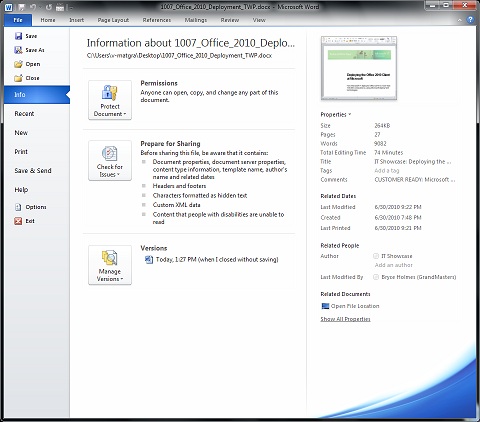480x422 pixels.
Task: Click Close document in the sidebar
Action: 27,78
